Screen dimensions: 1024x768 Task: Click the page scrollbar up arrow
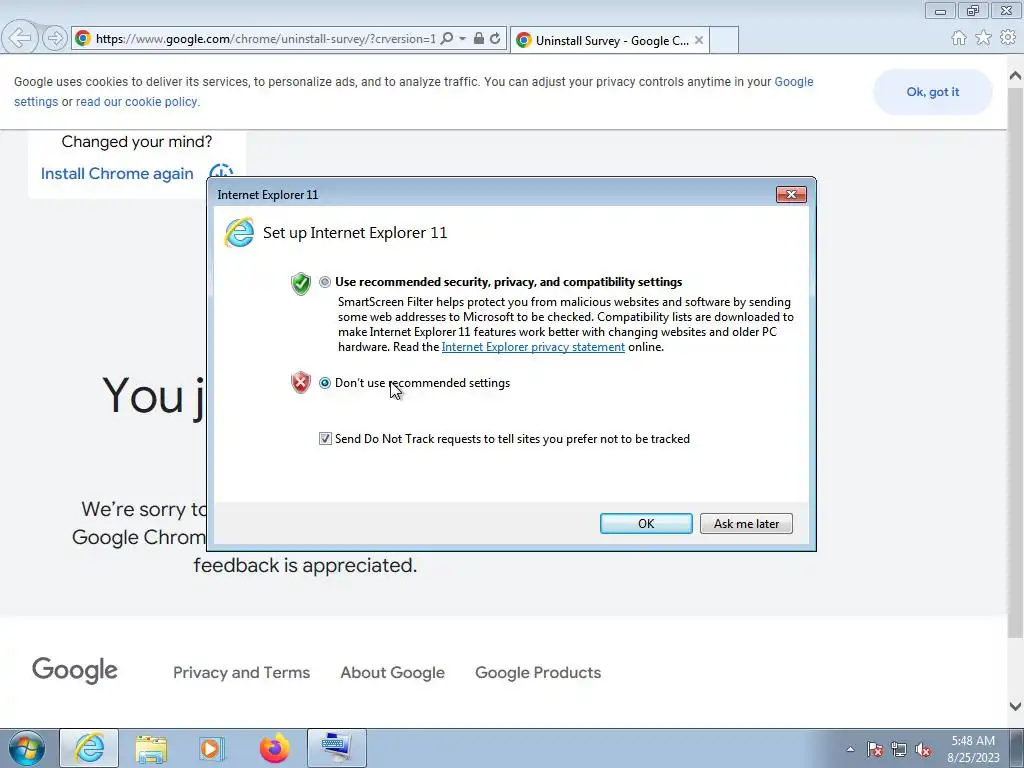click(x=1016, y=76)
